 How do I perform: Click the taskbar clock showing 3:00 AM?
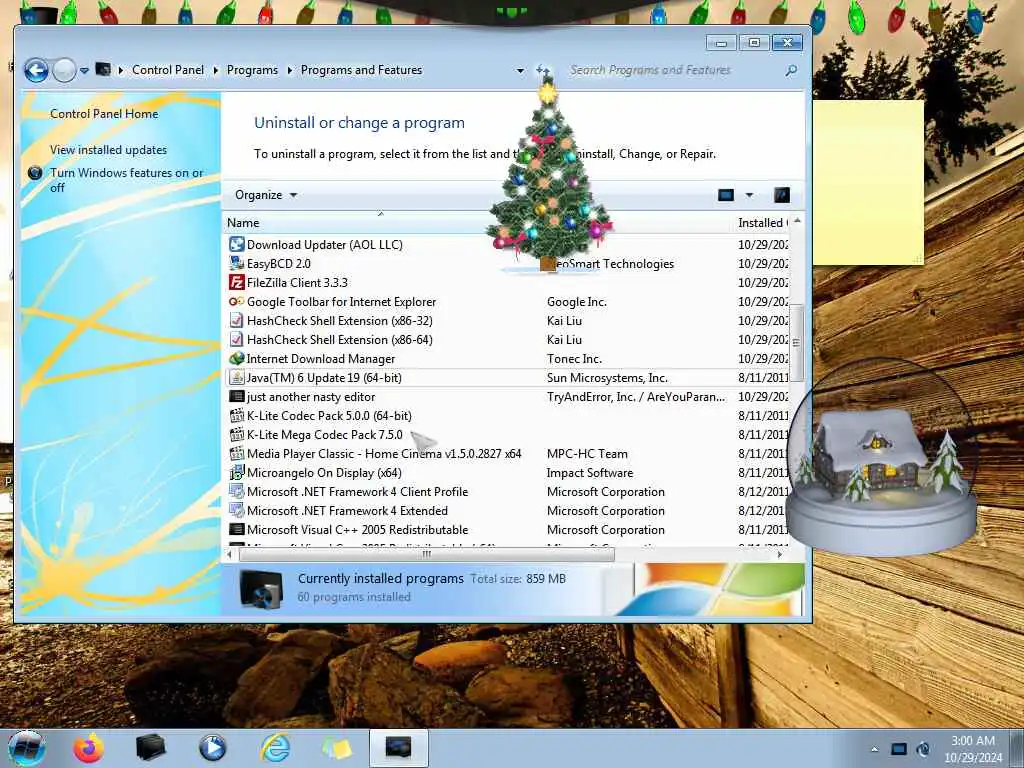point(972,748)
